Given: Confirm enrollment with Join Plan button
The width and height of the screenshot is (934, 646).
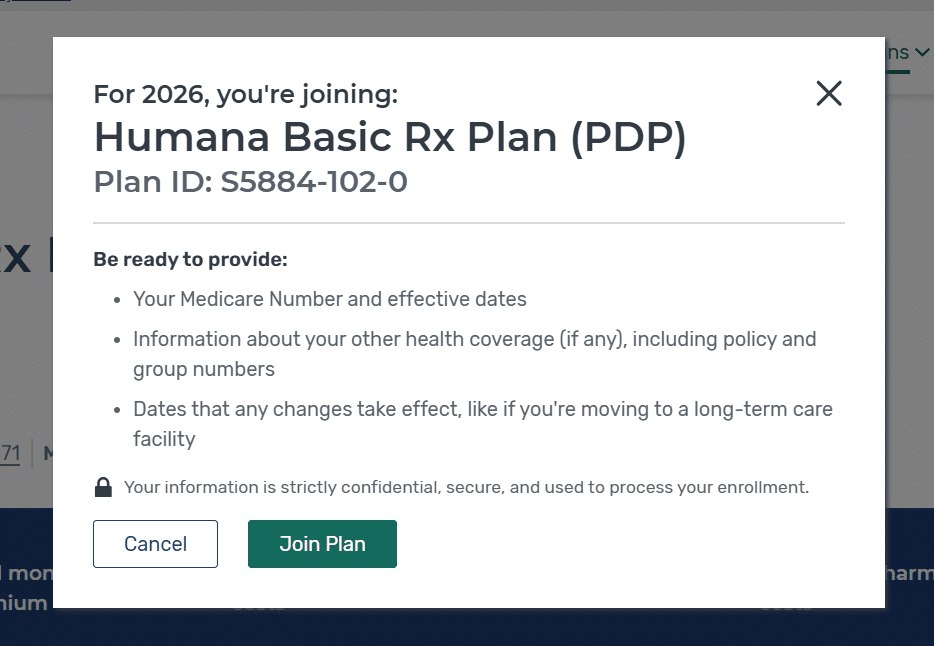Looking at the screenshot, I should pos(322,544).
